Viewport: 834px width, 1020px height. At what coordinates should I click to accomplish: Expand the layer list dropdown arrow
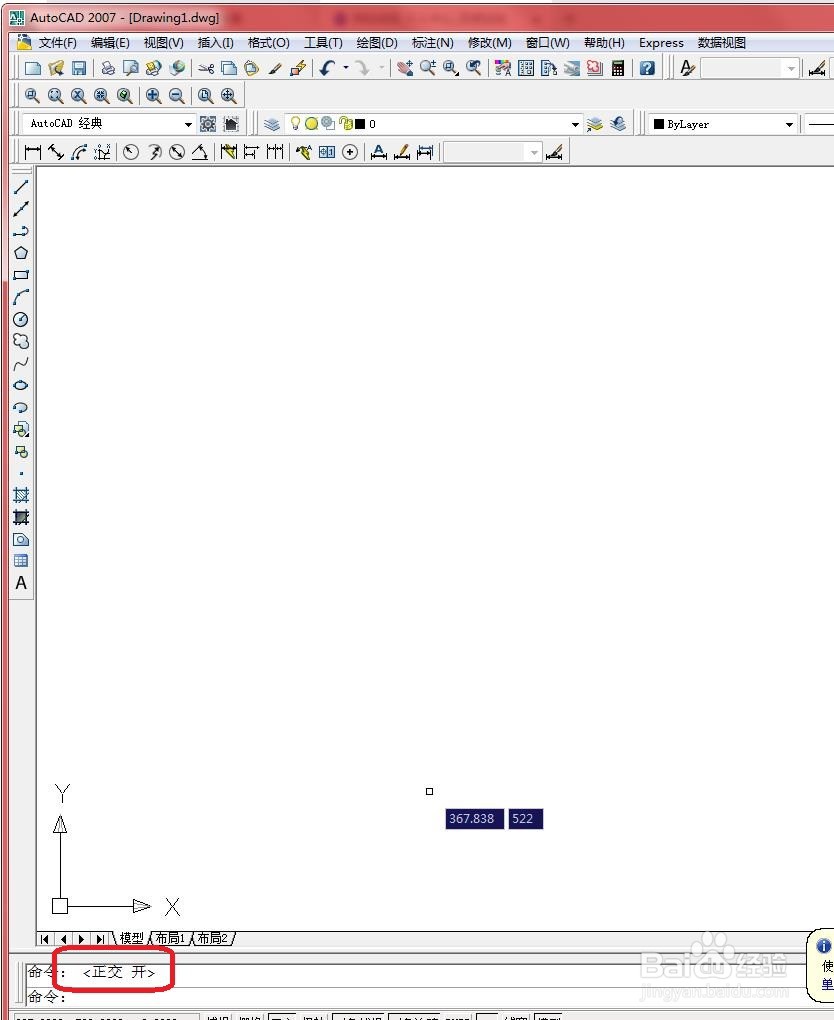point(575,124)
